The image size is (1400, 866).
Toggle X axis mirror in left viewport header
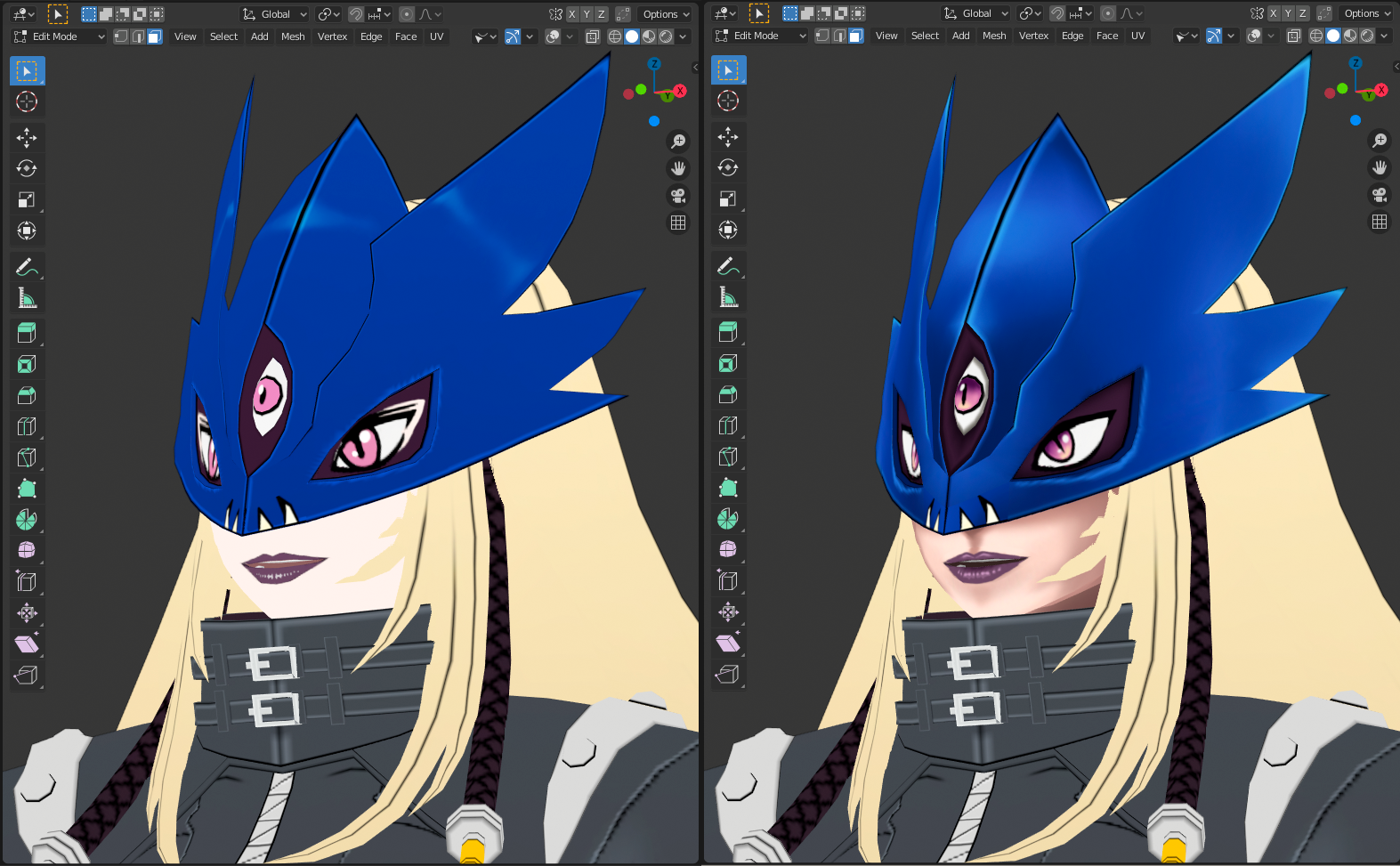point(572,14)
